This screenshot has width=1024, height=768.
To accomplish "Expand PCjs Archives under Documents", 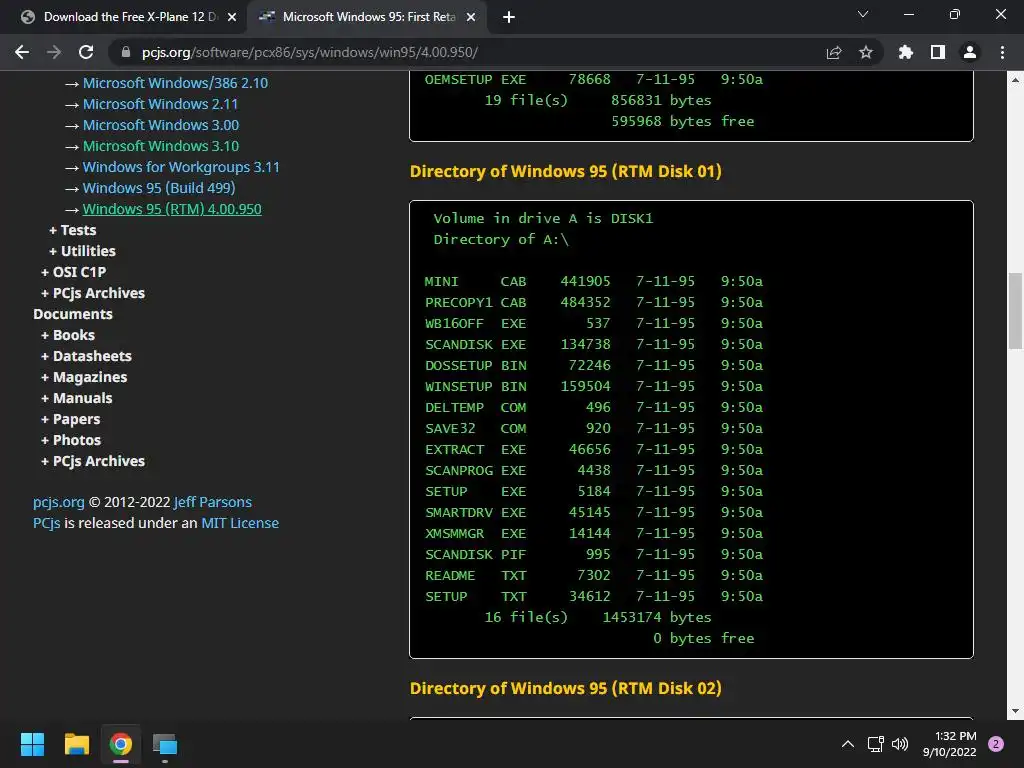I will coord(93,461).
